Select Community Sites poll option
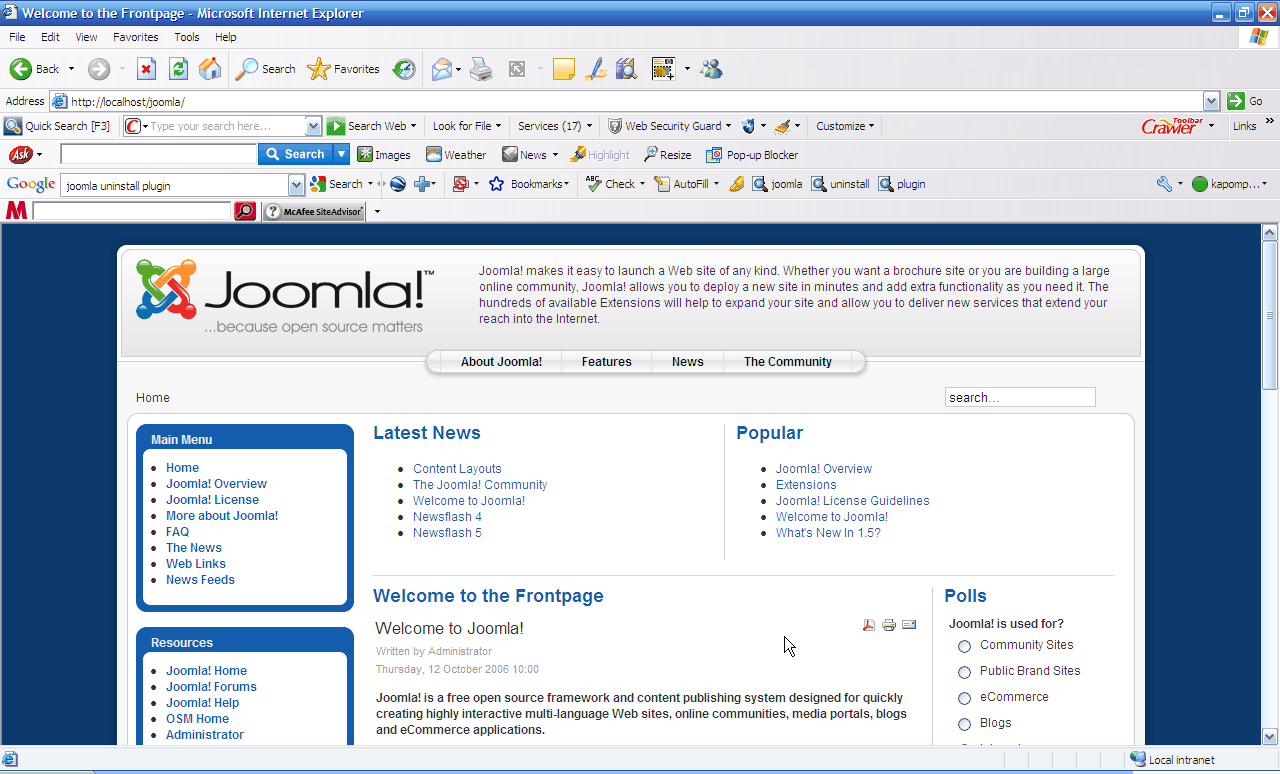The width and height of the screenshot is (1280, 774). pyautogui.click(x=964, y=646)
